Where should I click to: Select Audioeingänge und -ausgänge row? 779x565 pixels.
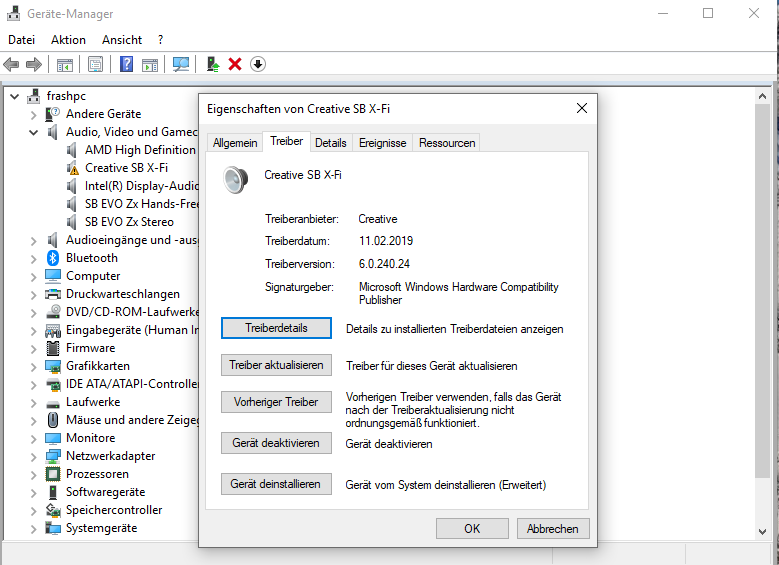pyautogui.click(x=132, y=240)
